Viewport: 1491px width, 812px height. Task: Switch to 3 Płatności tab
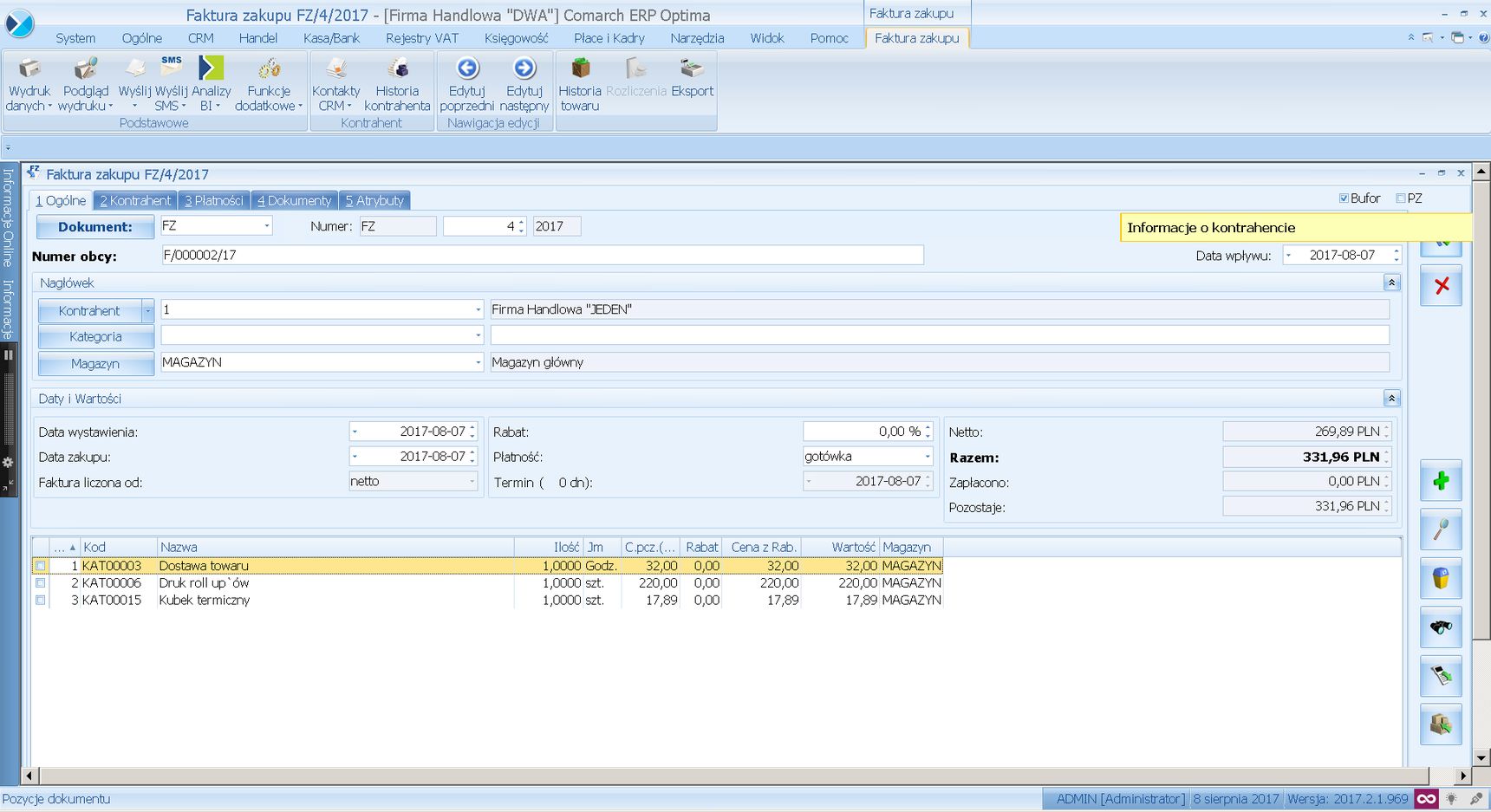[x=214, y=200]
